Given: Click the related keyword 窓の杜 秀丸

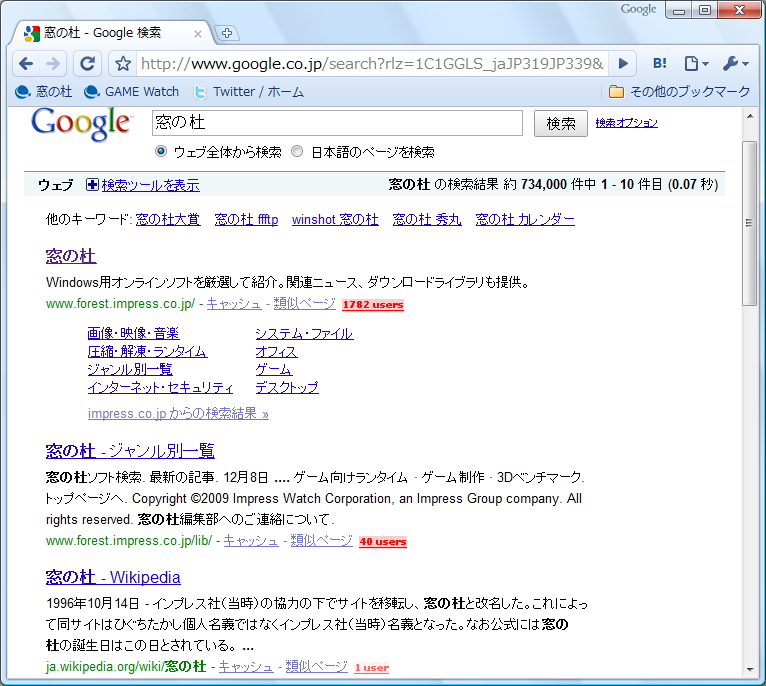Looking at the screenshot, I should coord(427,219).
